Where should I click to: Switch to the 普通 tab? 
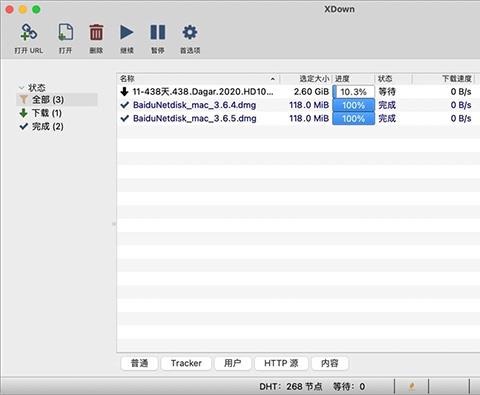point(139,363)
